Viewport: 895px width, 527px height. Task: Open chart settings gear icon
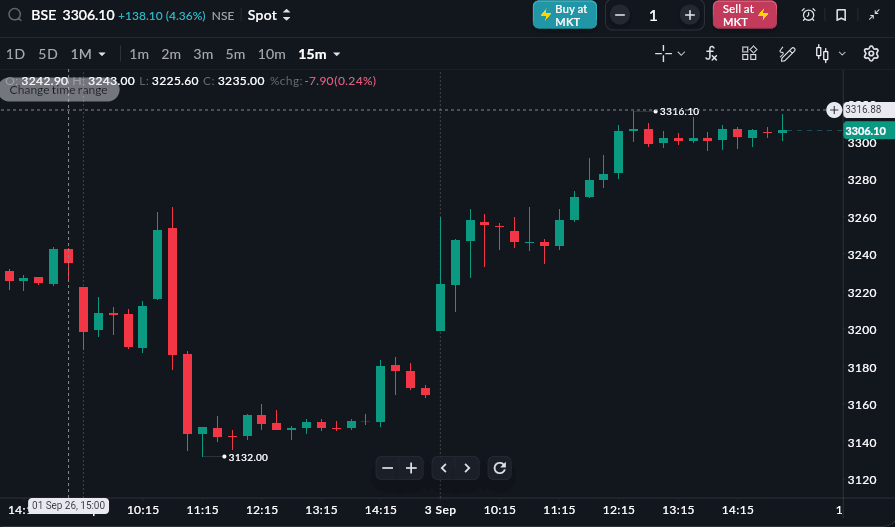871,54
